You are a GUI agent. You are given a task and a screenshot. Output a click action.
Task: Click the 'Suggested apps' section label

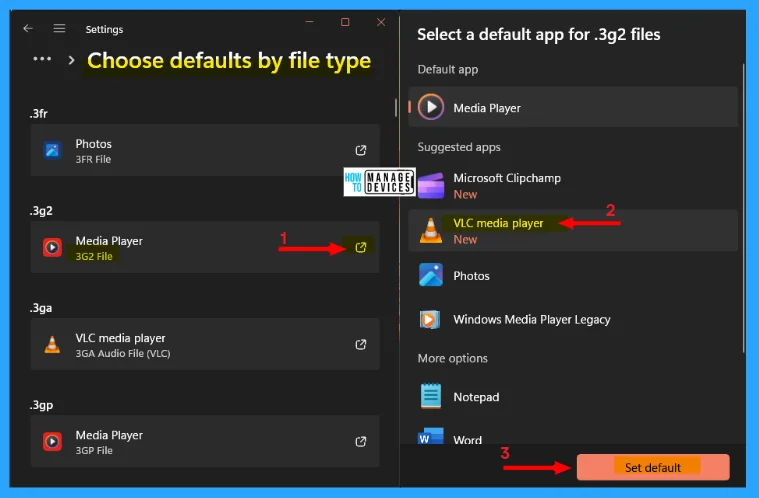pos(459,147)
